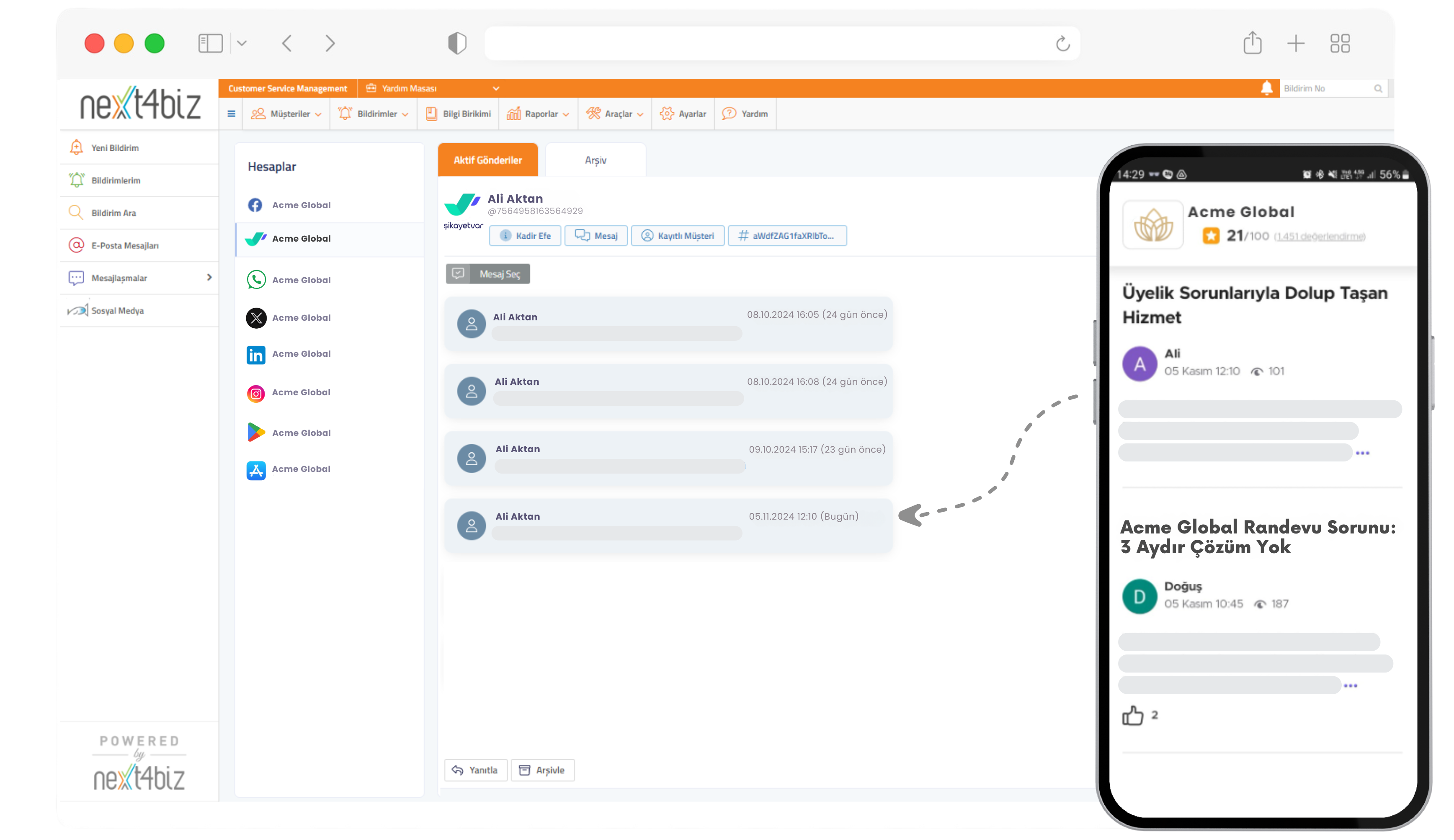Screen dimensions: 1454x840
Task: Toggle the hamburger menu icon
Action: click(x=231, y=113)
